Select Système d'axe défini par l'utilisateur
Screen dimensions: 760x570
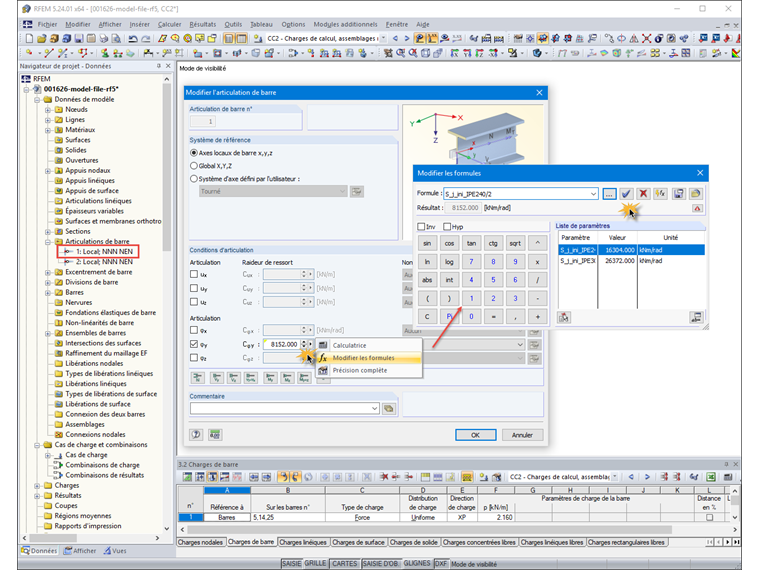click(194, 179)
